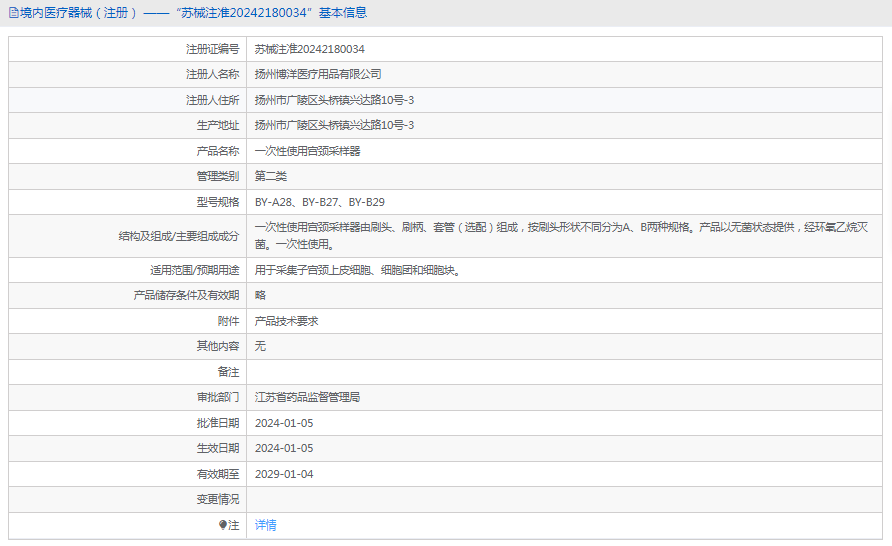Viewport: 892px width, 546px height.
Task: Select approval date 2024-01-05 in 批准日期 row
Action: (284, 423)
